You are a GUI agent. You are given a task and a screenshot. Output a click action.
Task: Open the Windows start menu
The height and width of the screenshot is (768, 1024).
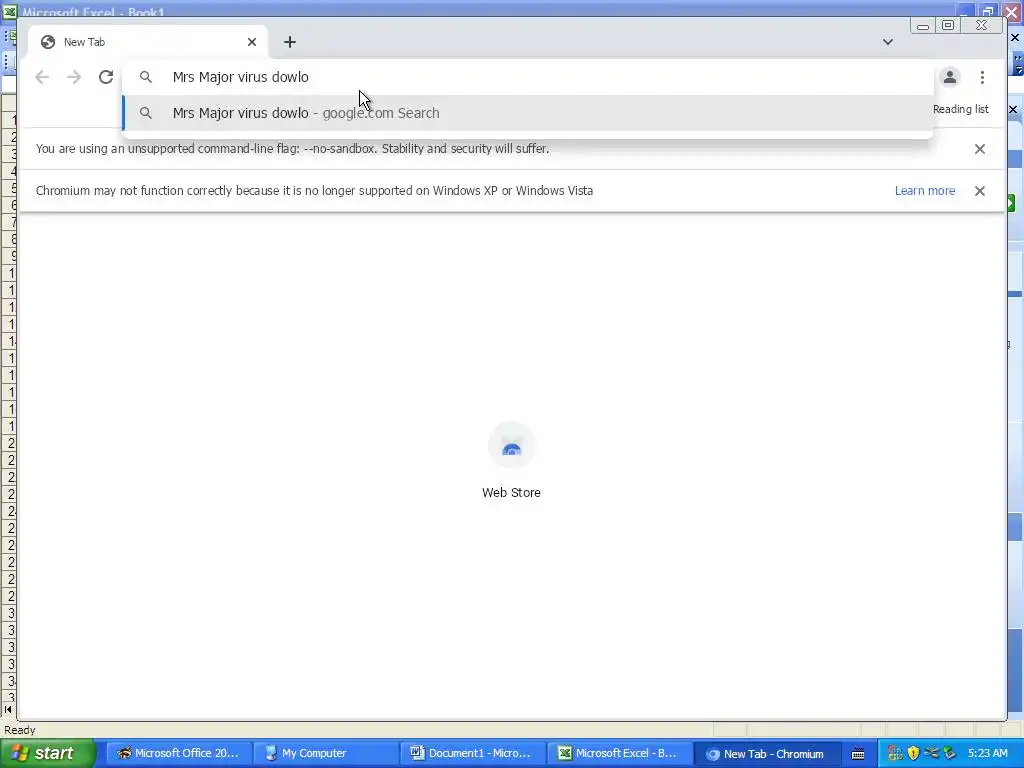pos(47,753)
